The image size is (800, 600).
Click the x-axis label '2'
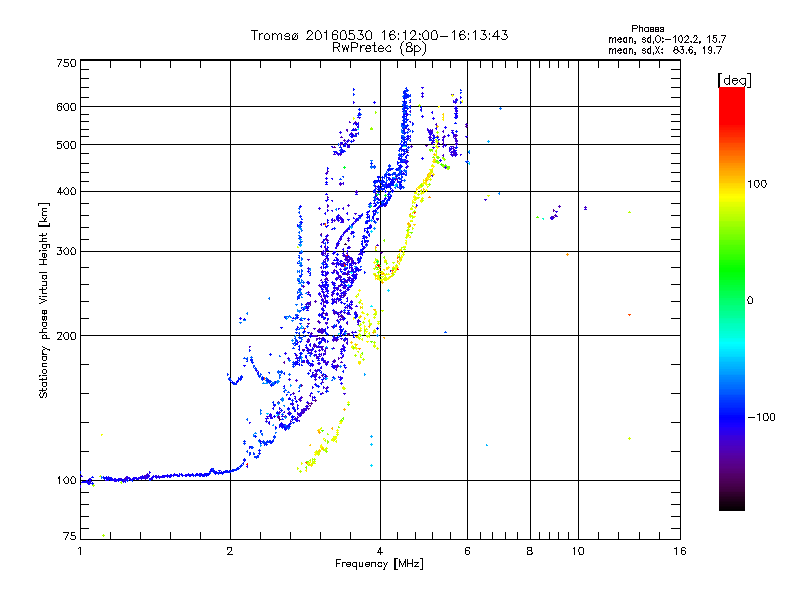(230, 551)
